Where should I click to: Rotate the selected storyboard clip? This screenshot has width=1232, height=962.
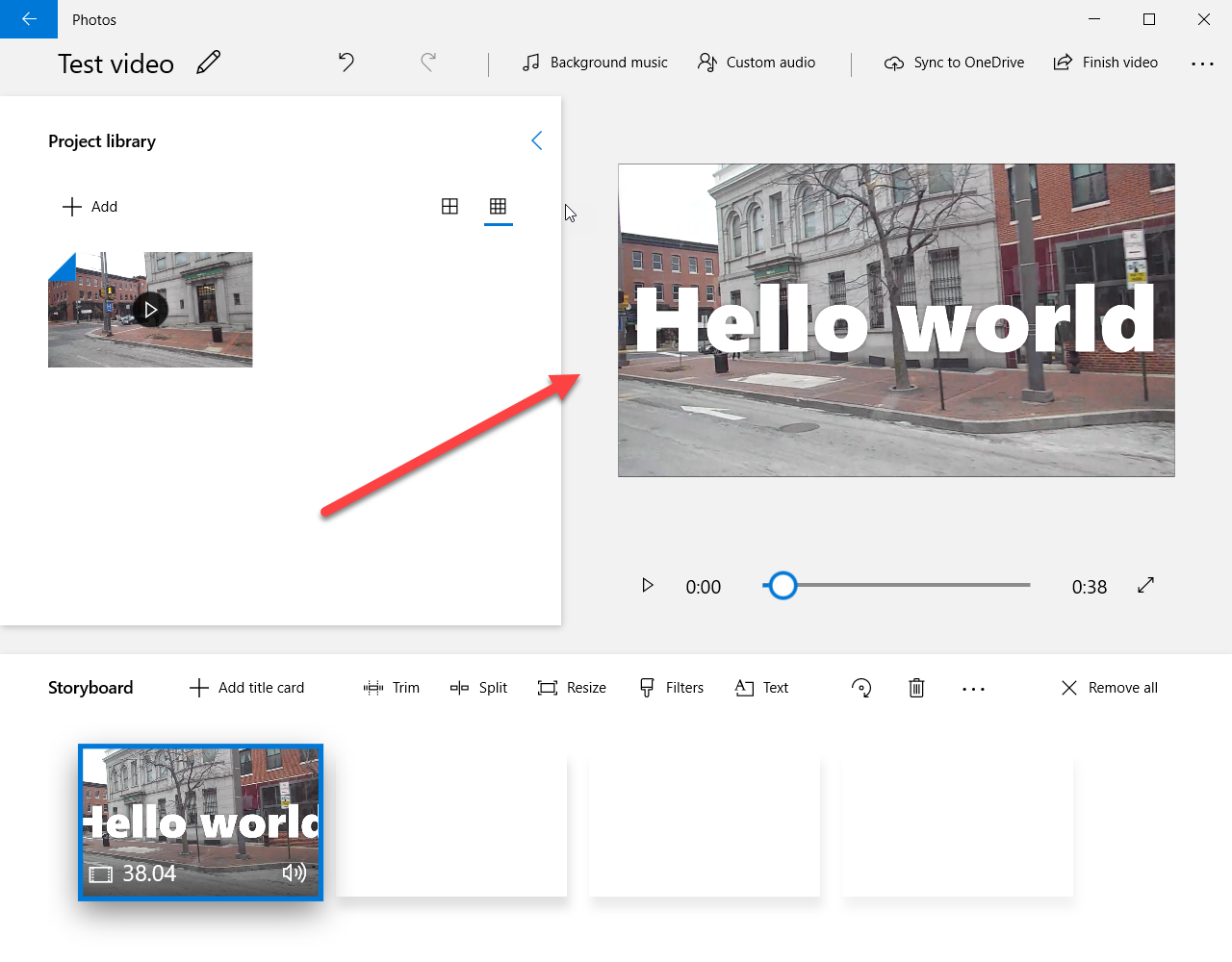coord(861,688)
